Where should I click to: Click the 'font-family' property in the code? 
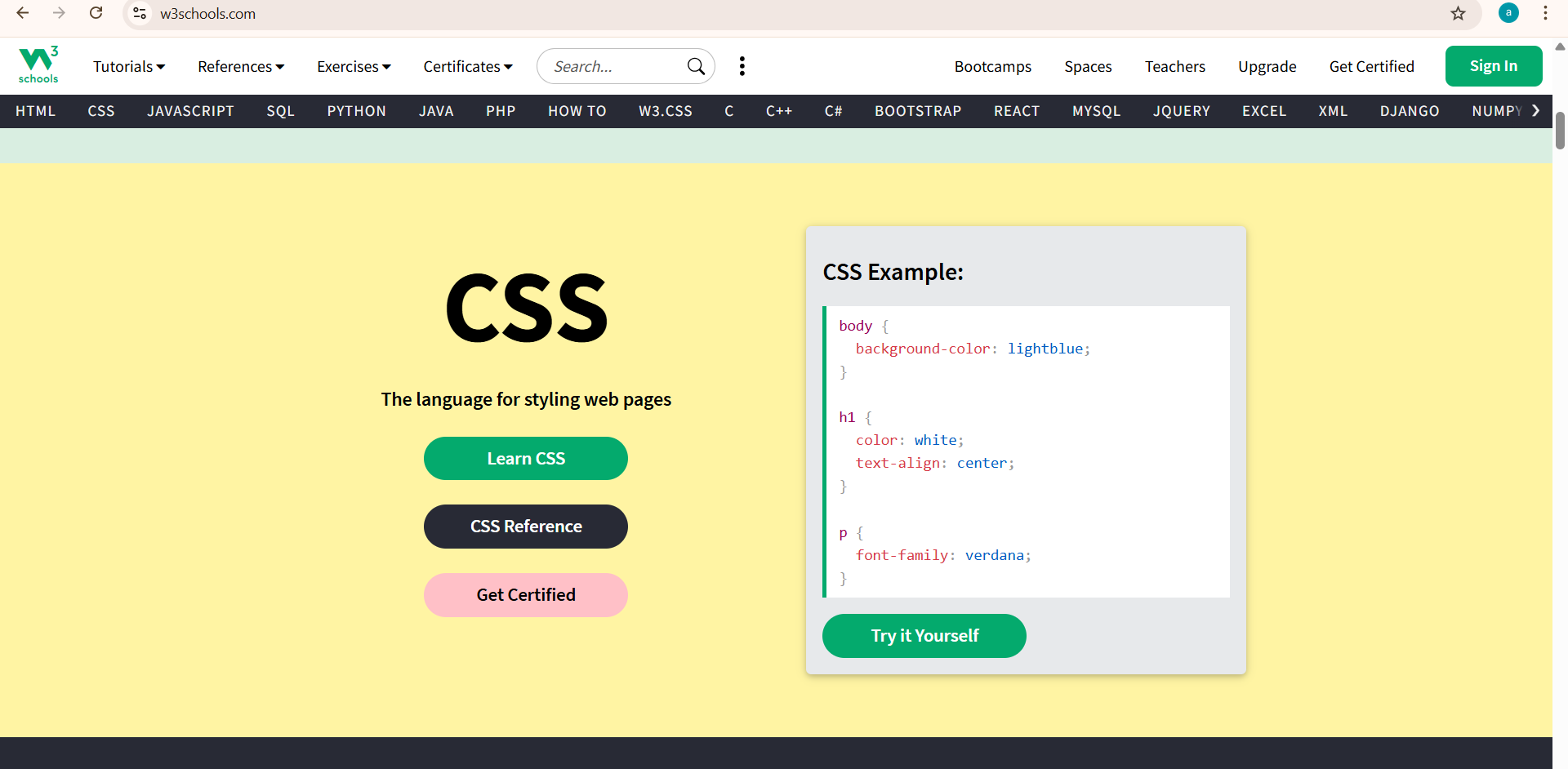(x=902, y=555)
